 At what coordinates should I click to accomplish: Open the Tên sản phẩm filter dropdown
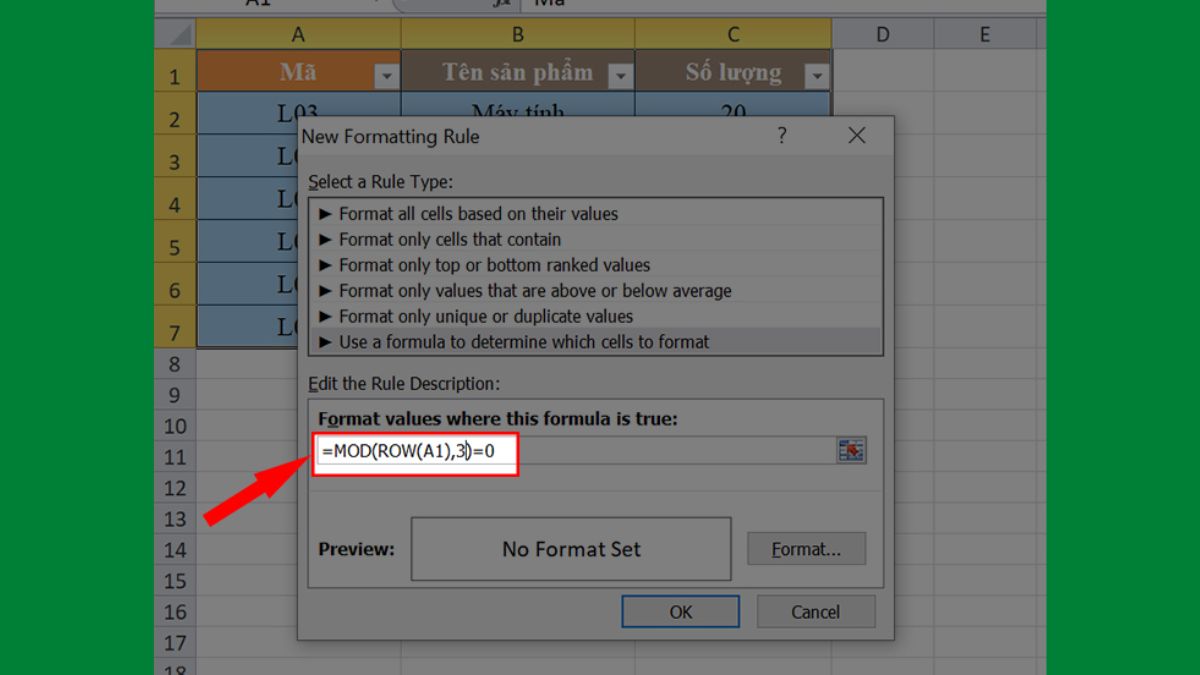[620, 76]
